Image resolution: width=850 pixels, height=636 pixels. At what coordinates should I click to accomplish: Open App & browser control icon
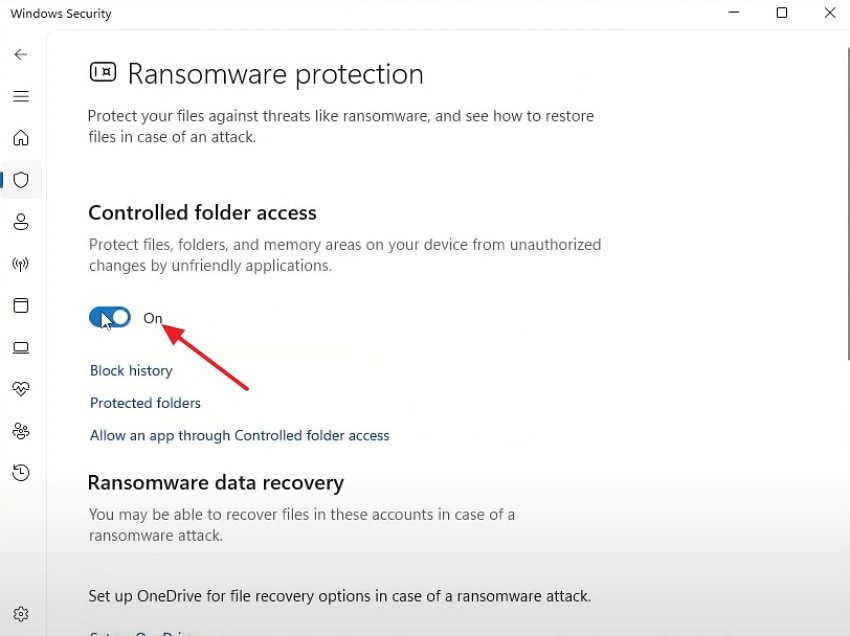point(21,306)
